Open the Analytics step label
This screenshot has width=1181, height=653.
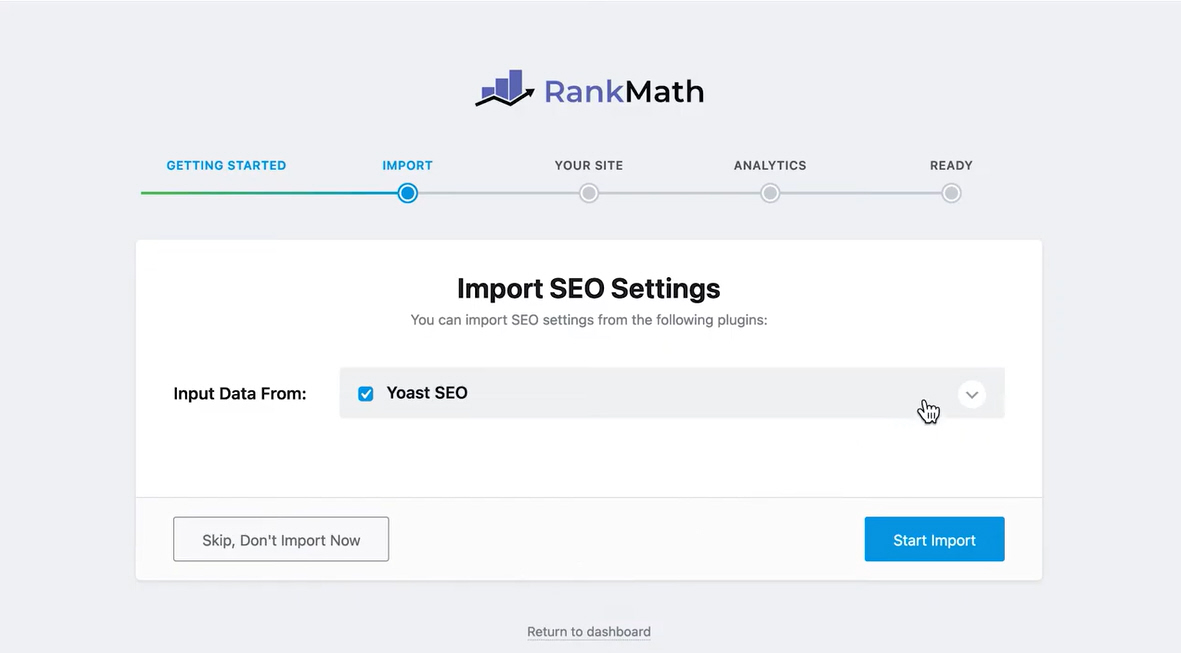click(x=770, y=165)
